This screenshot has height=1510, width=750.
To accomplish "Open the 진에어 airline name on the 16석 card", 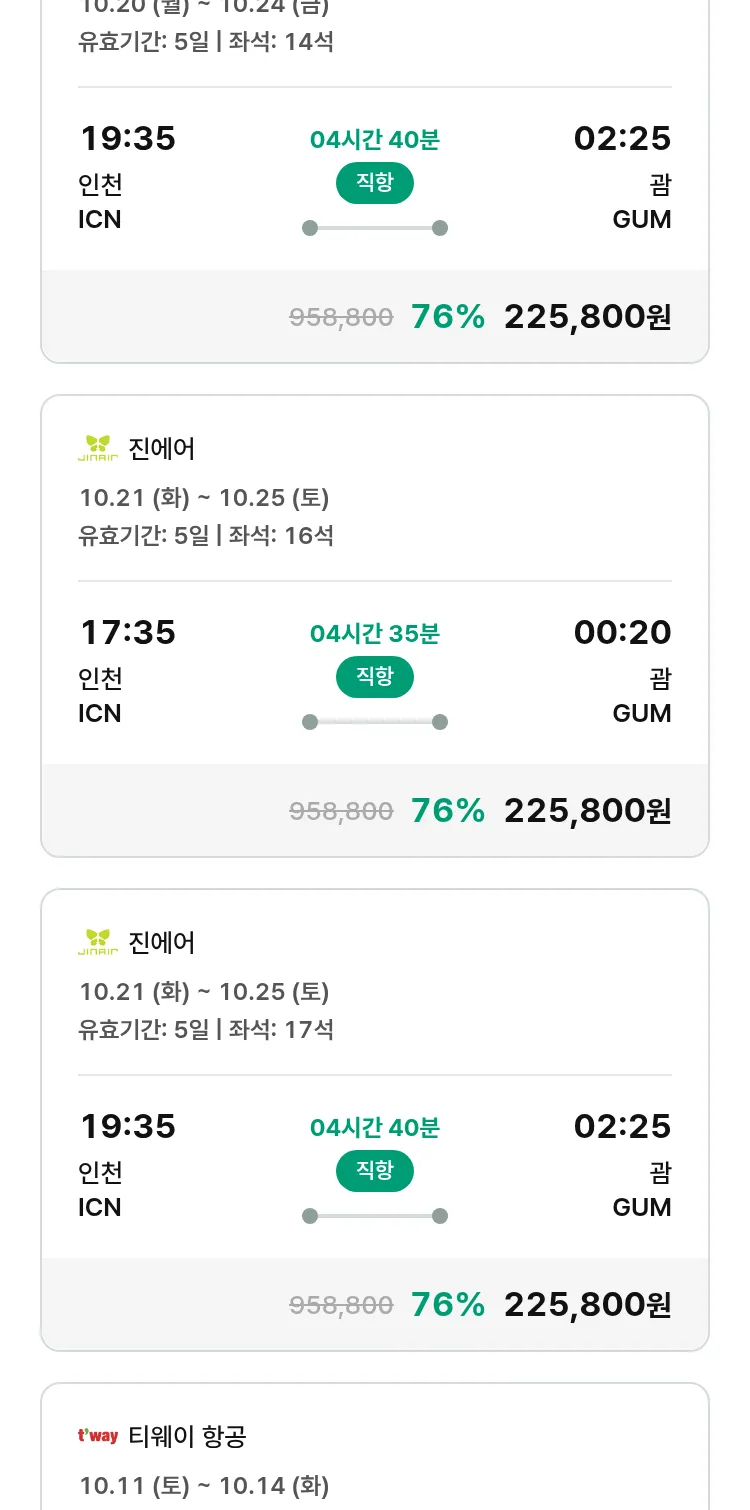I will (162, 449).
